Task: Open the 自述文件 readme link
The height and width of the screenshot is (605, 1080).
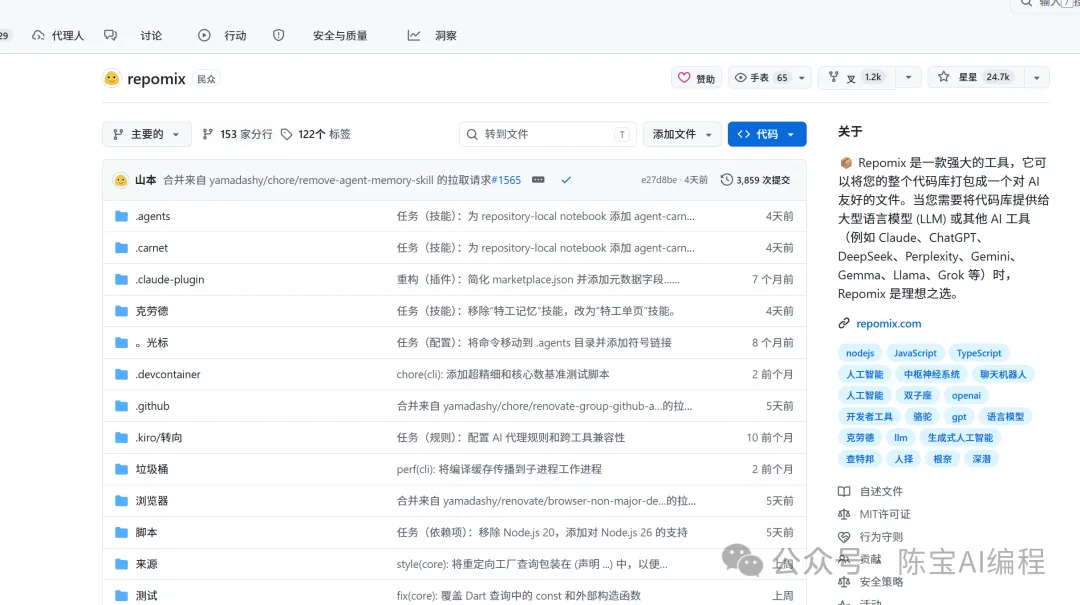Action: click(881, 491)
